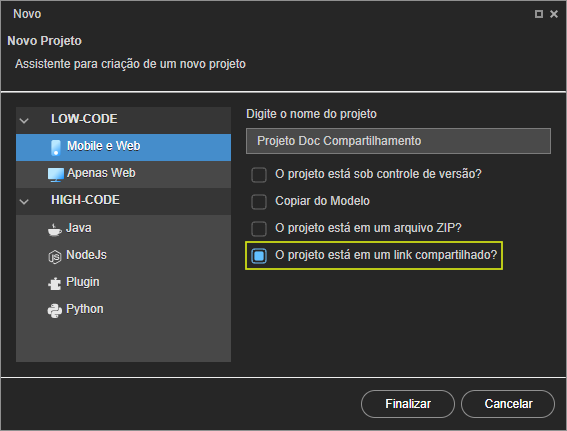Viewport: 567px width, 431px height.
Task: Click the Finalizar button
Action: [x=408, y=404]
